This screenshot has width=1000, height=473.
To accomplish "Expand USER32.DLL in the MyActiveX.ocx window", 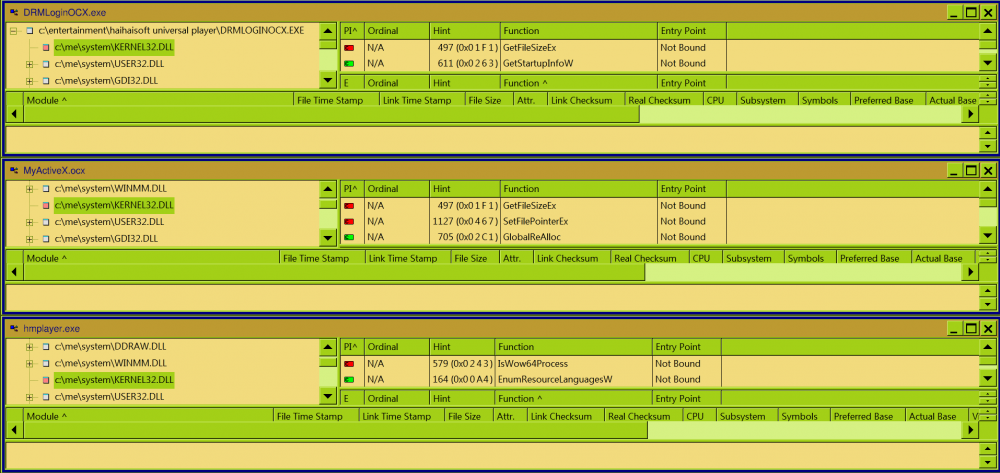I will (x=29, y=222).
